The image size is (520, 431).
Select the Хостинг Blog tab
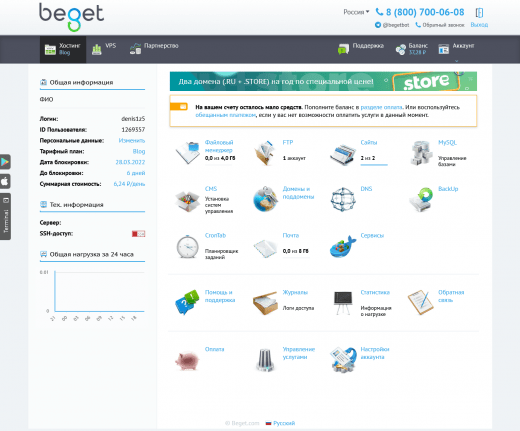(x=63, y=49)
